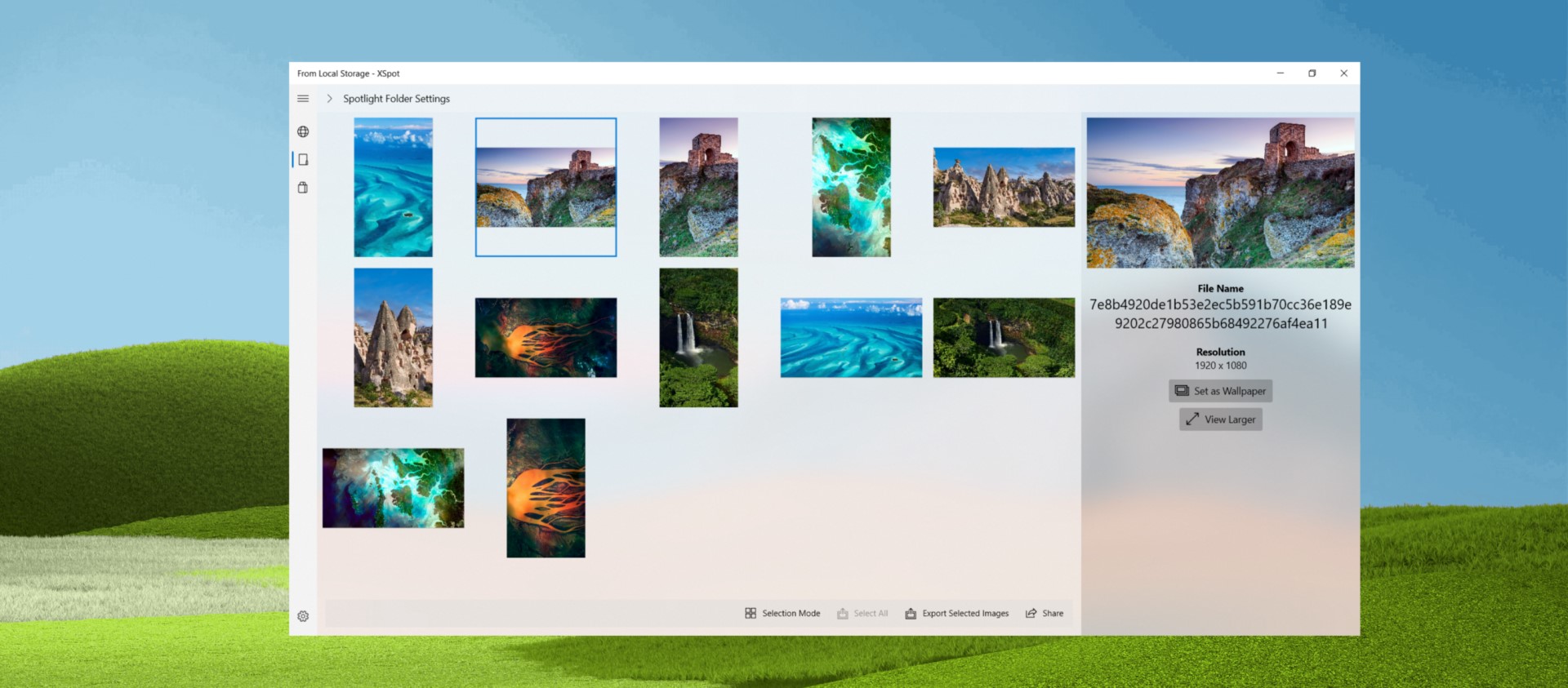Select the portrait orange river delta thumbnail

546,488
